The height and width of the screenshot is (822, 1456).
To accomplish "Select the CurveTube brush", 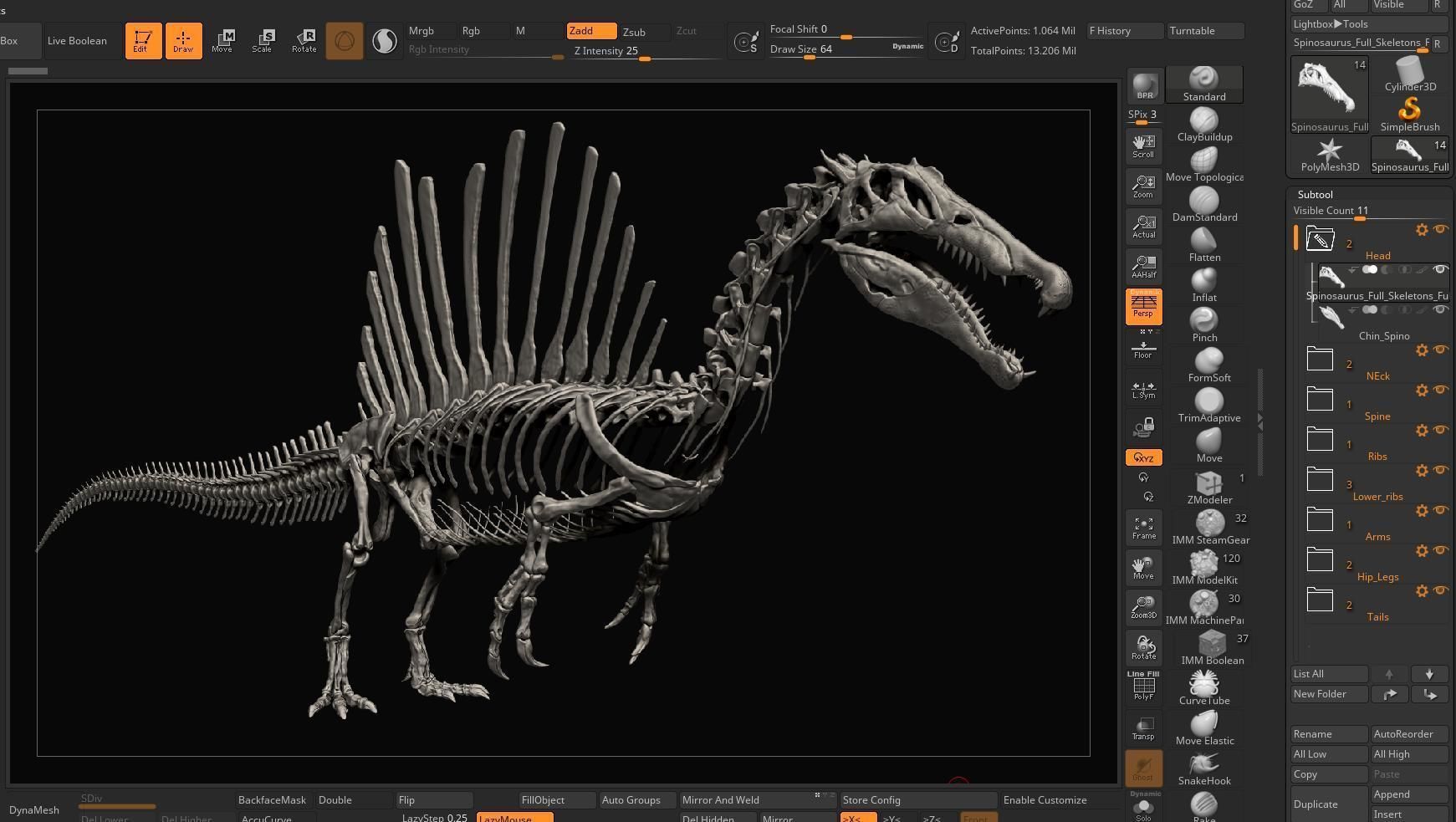I will [1204, 688].
